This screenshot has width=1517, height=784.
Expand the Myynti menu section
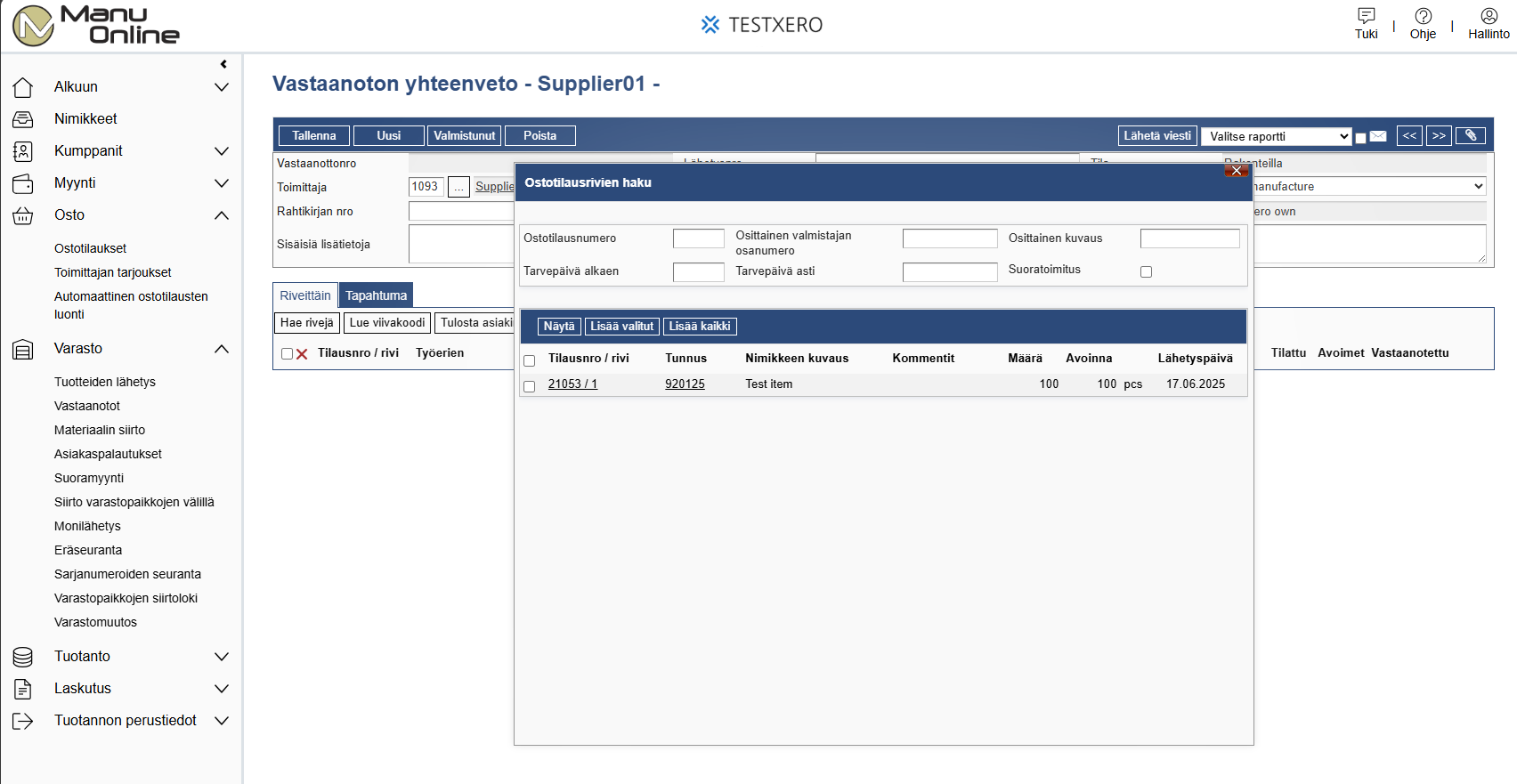[222, 183]
